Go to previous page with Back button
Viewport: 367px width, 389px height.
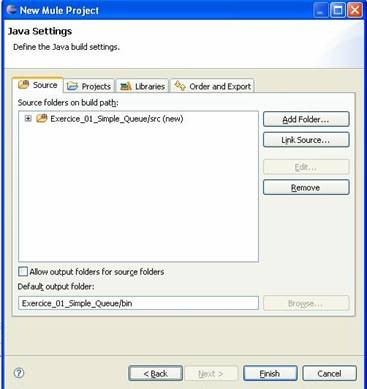(156, 374)
